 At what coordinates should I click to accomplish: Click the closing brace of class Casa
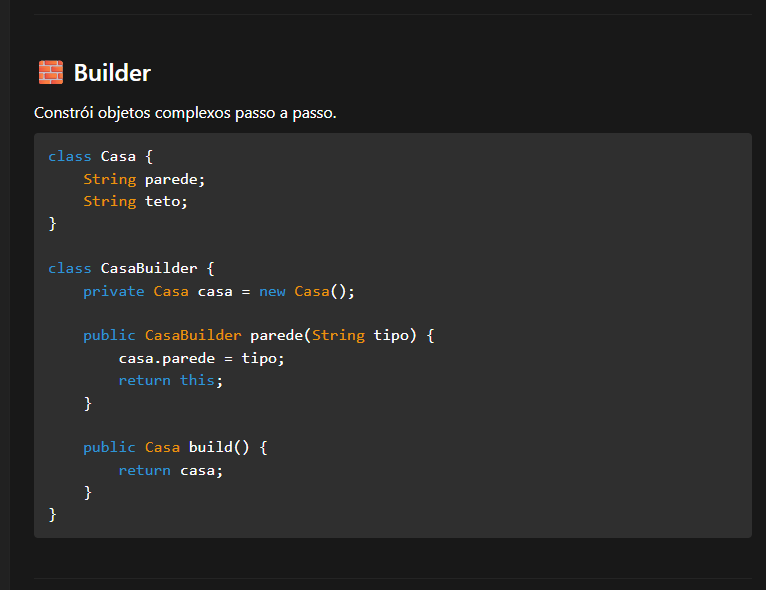[x=53, y=224]
